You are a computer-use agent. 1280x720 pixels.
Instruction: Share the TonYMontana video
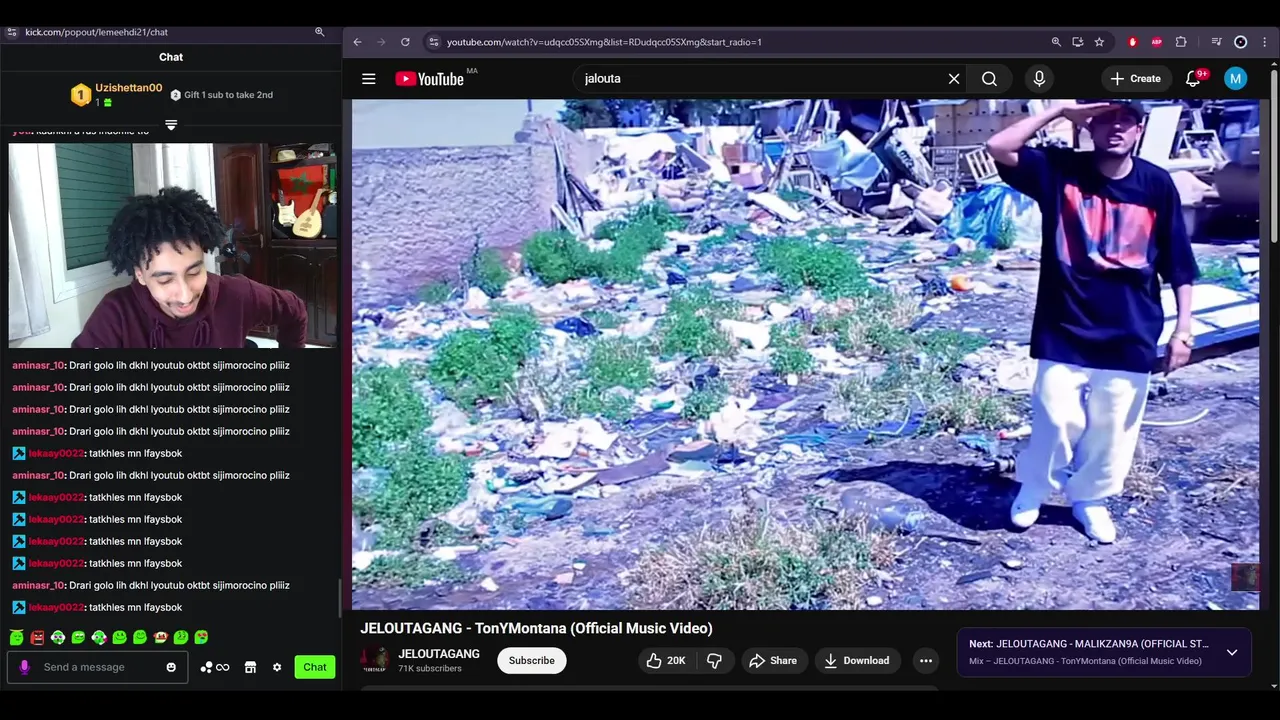point(773,660)
